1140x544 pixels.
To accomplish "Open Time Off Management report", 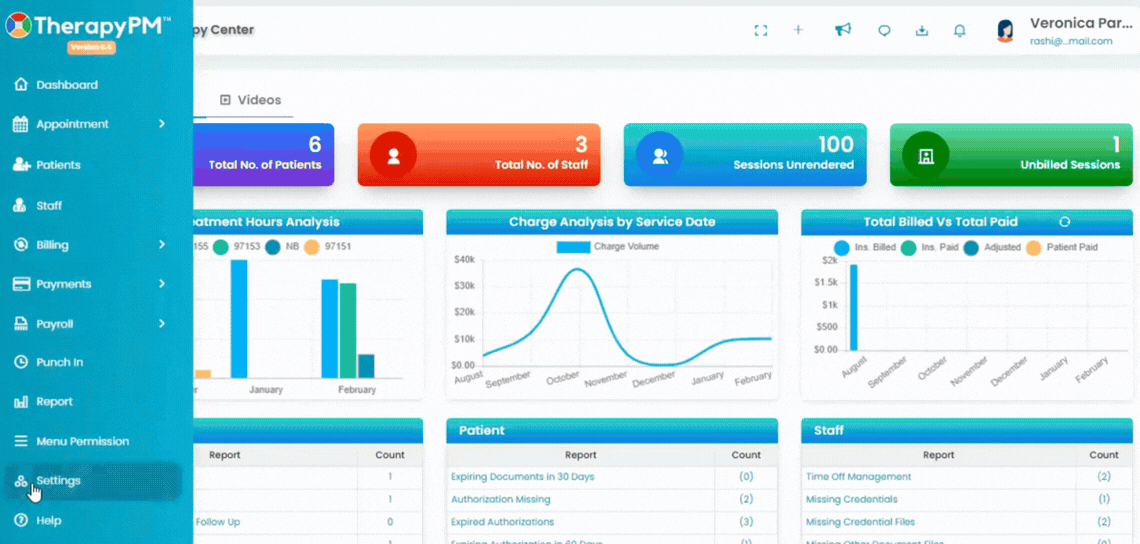I will [x=859, y=477].
